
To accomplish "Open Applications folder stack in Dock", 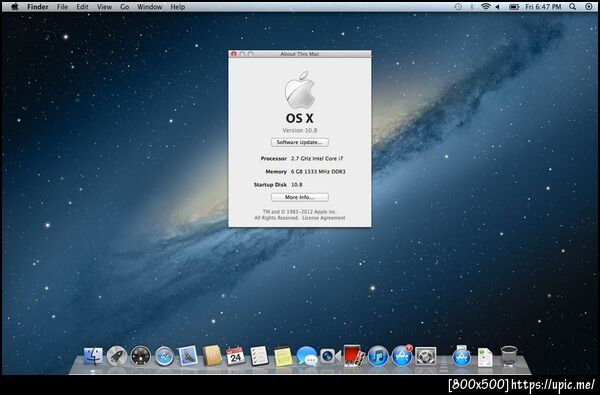I will pyautogui.click(x=461, y=356).
